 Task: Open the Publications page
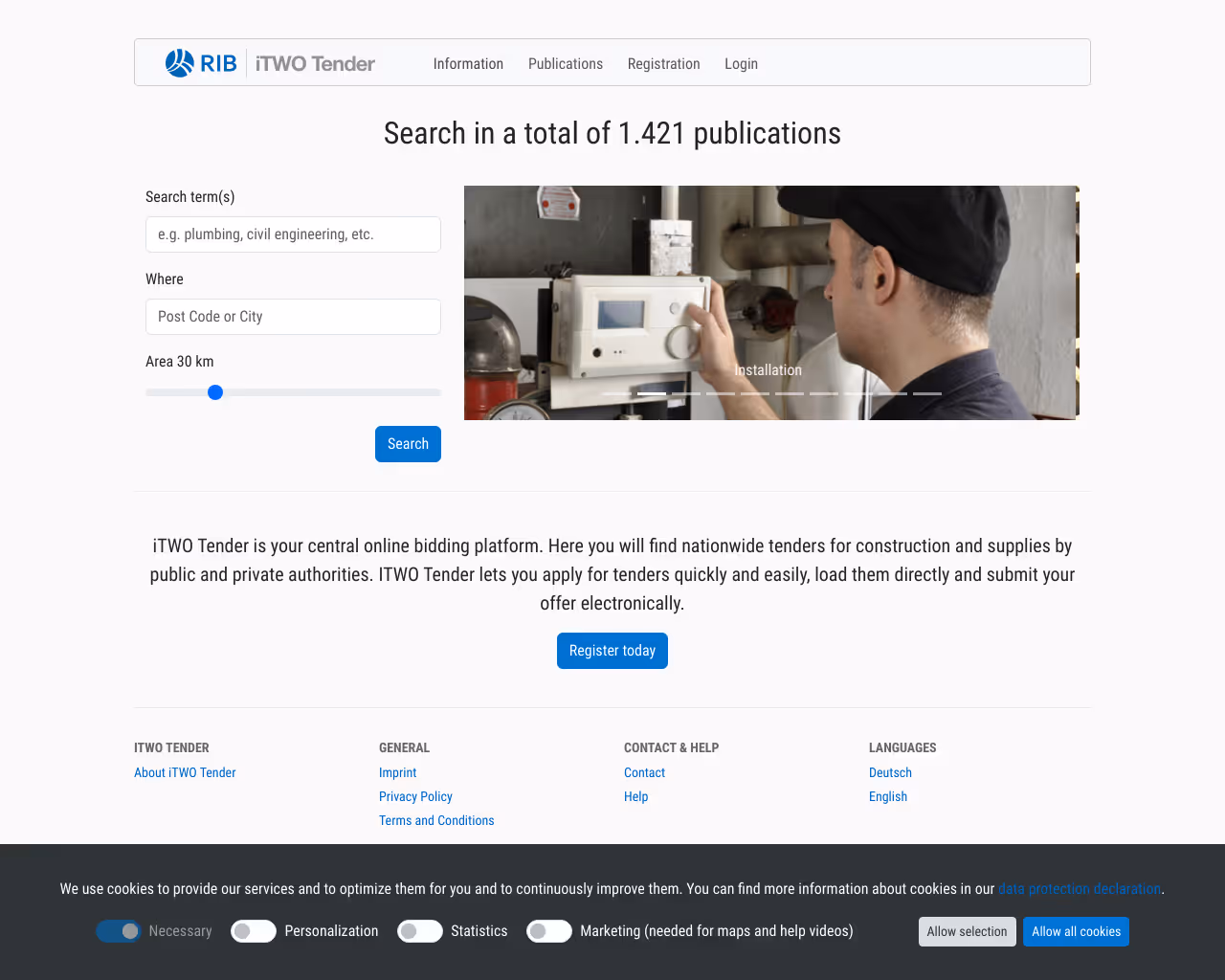[x=565, y=64]
